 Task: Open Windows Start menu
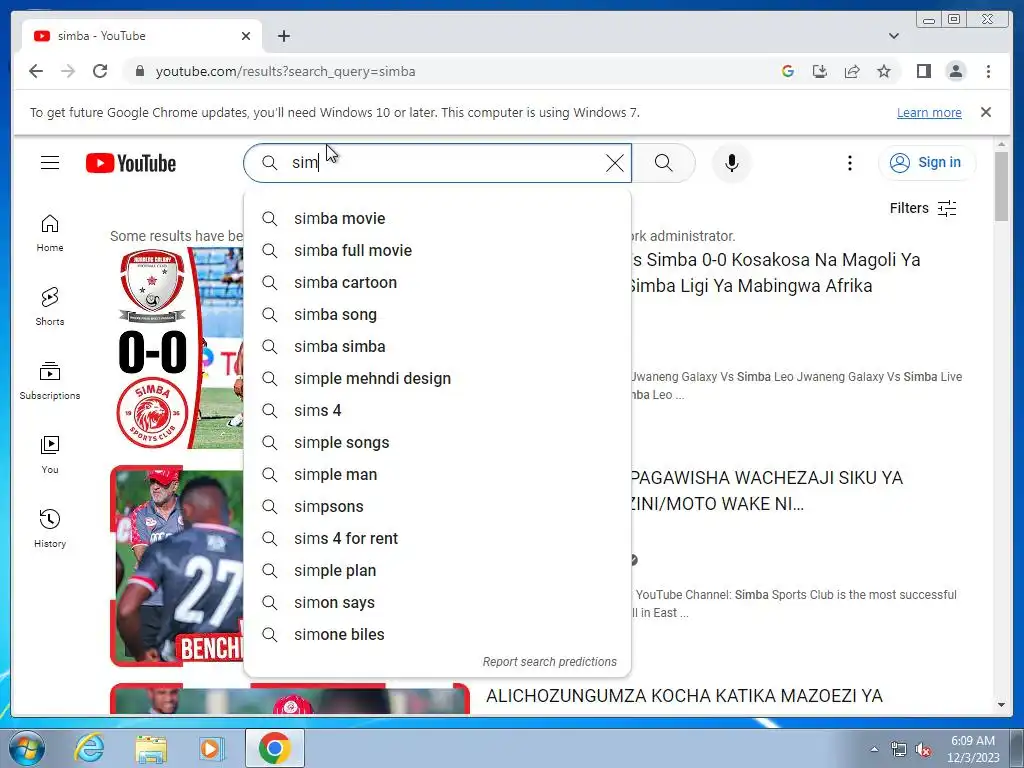click(x=26, y=749)
